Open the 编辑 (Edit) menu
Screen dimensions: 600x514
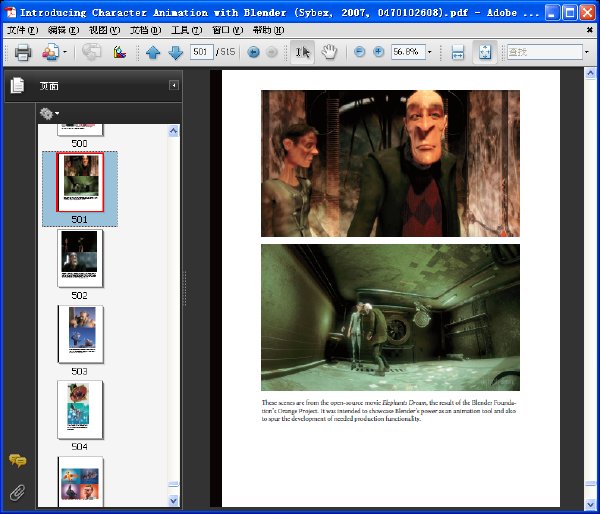(63, 30)
